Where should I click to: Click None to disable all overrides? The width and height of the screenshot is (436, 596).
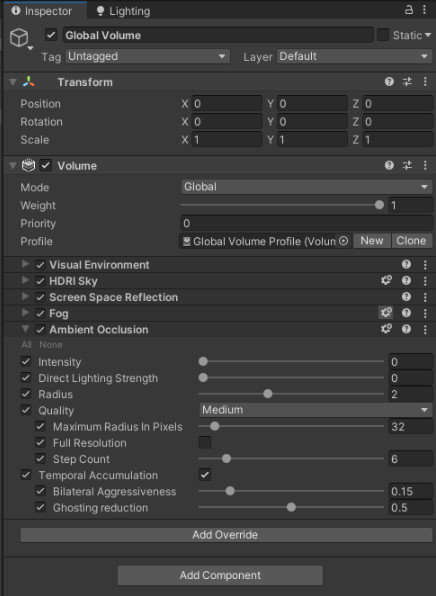pyautogui.click(x=51, y=345)
